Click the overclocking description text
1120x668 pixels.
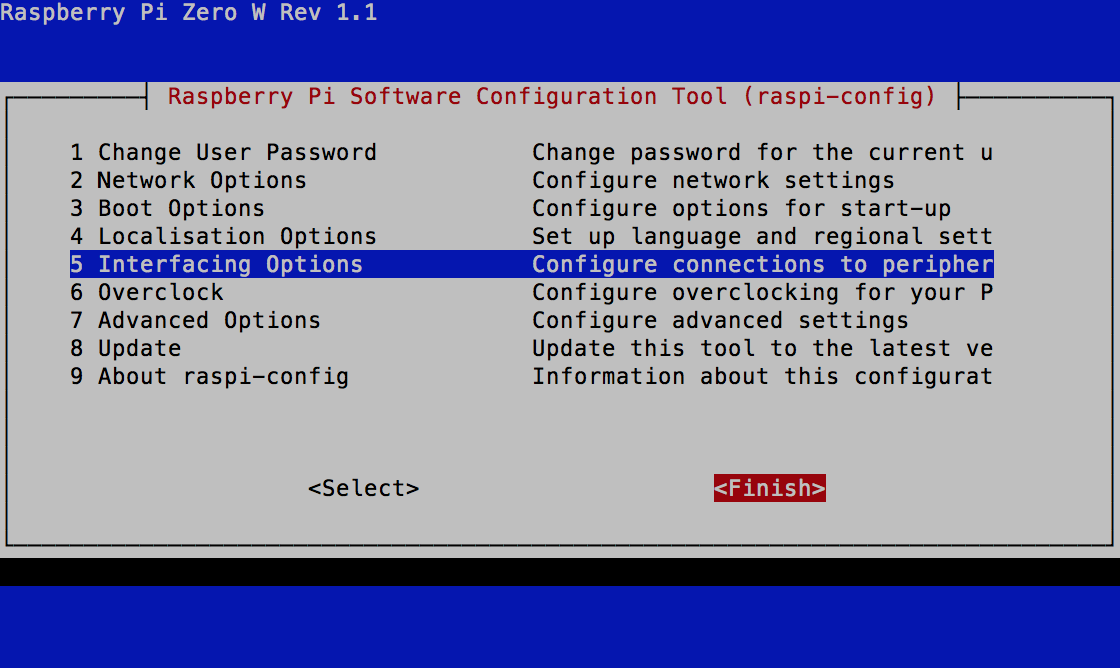pos(763,292)
